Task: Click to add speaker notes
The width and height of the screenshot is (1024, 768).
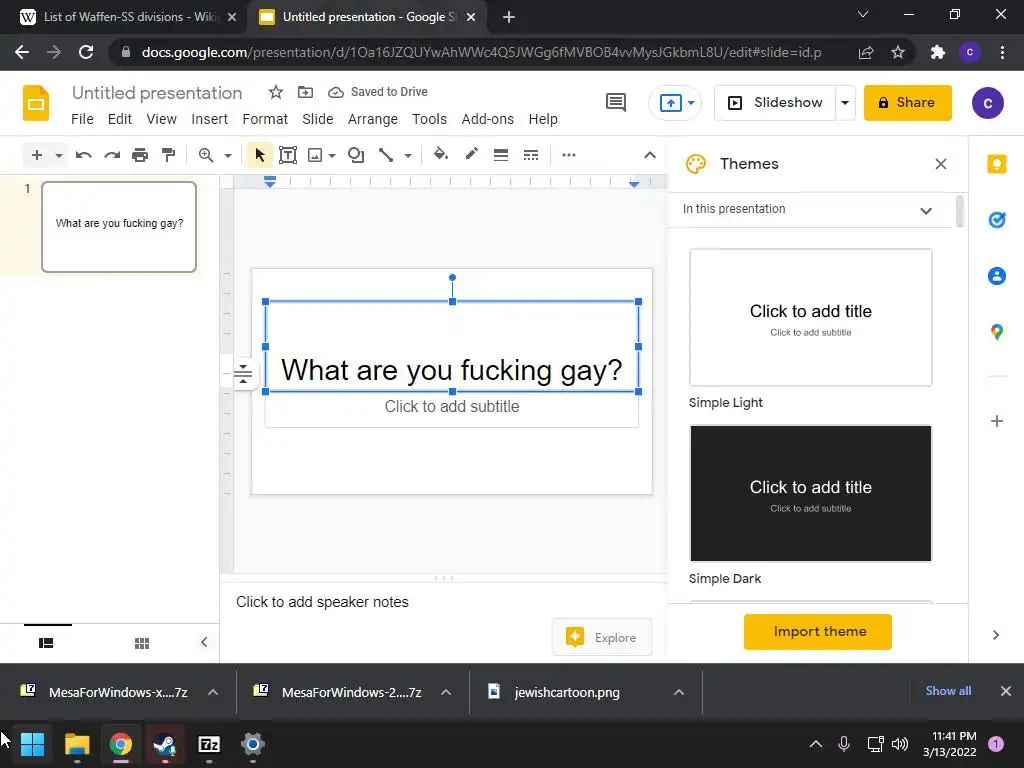Action: pyautogui.click(x=323, y=602)
